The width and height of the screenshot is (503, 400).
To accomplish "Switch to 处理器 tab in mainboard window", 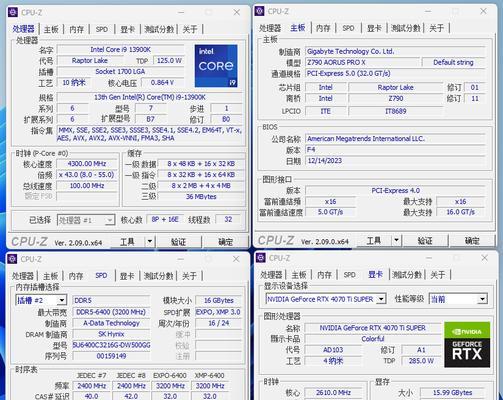I will [270, 28].
